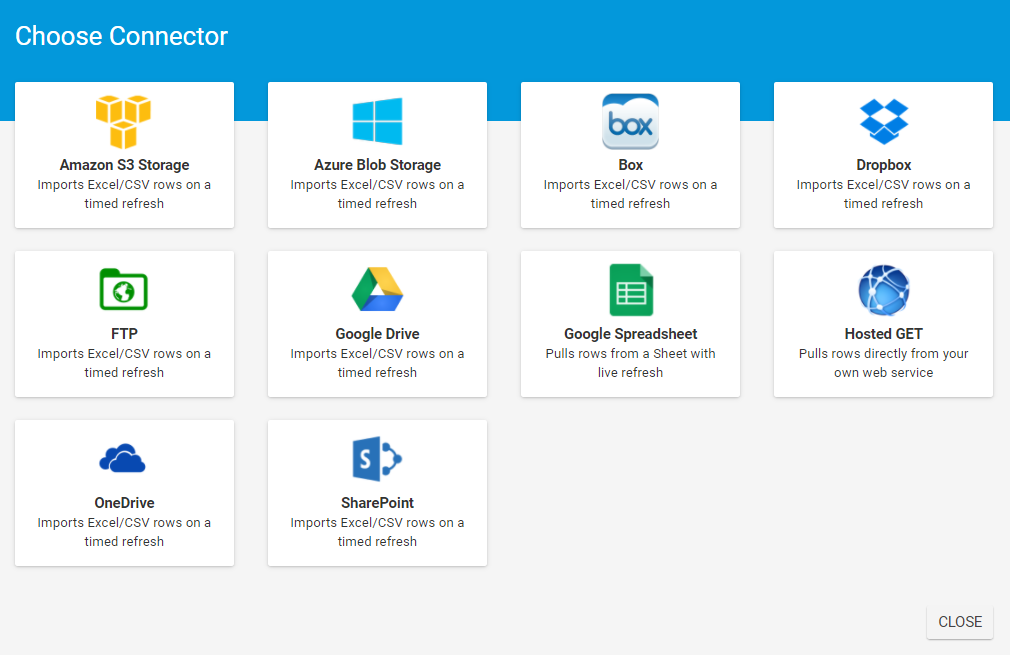Open the Google Spreadsheet title
The width and height of the screenshot is (1010, 655).
[x=631, y=334]
